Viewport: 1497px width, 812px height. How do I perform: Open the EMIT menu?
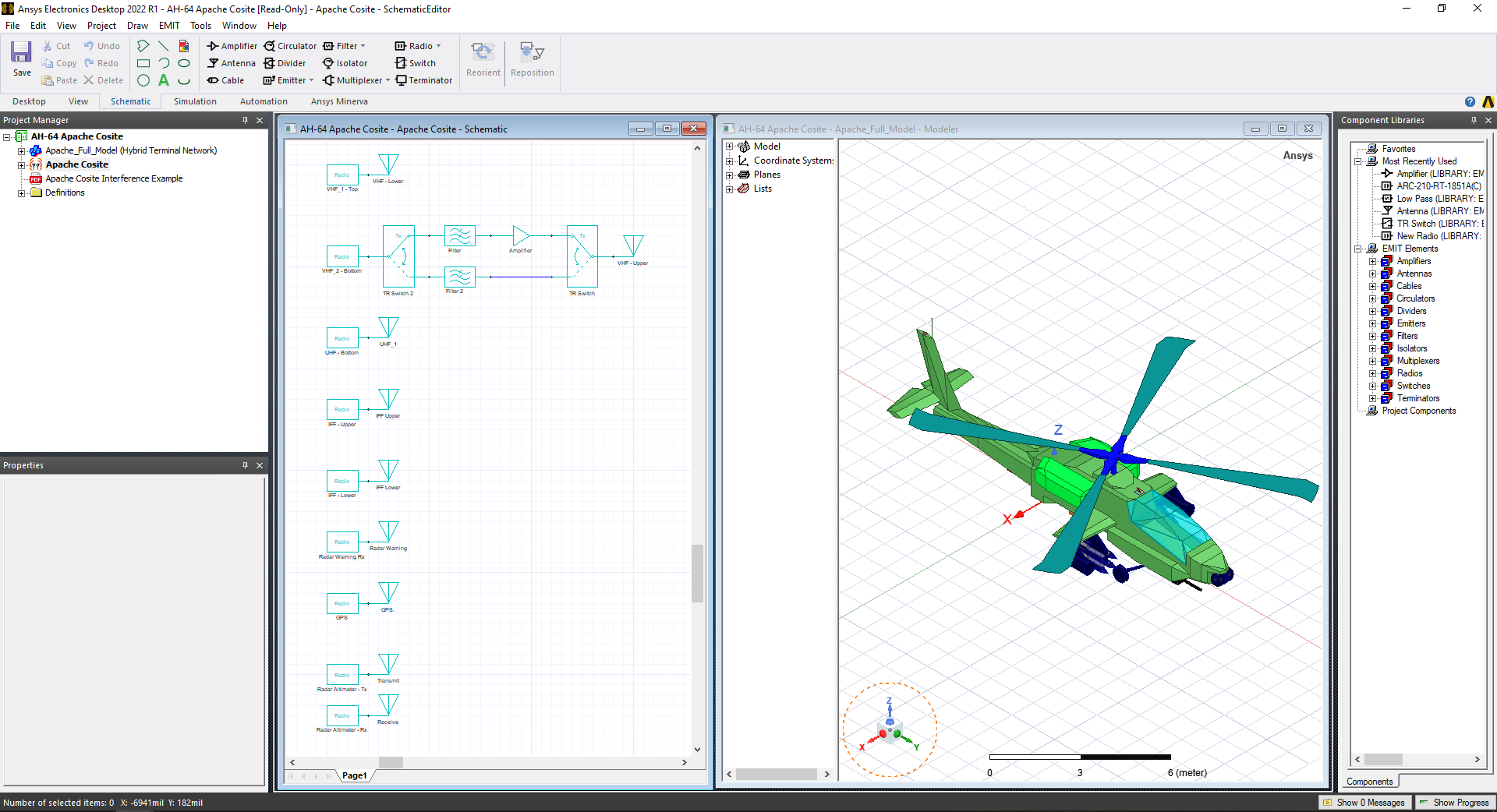coord(169,26)
